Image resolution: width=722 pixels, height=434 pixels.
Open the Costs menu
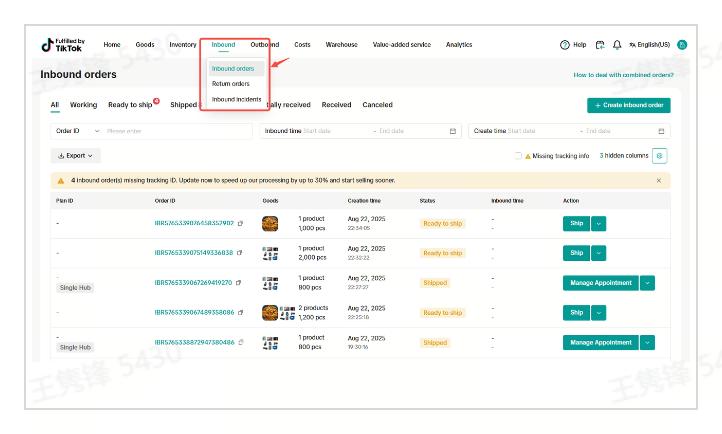click(302, 45)
